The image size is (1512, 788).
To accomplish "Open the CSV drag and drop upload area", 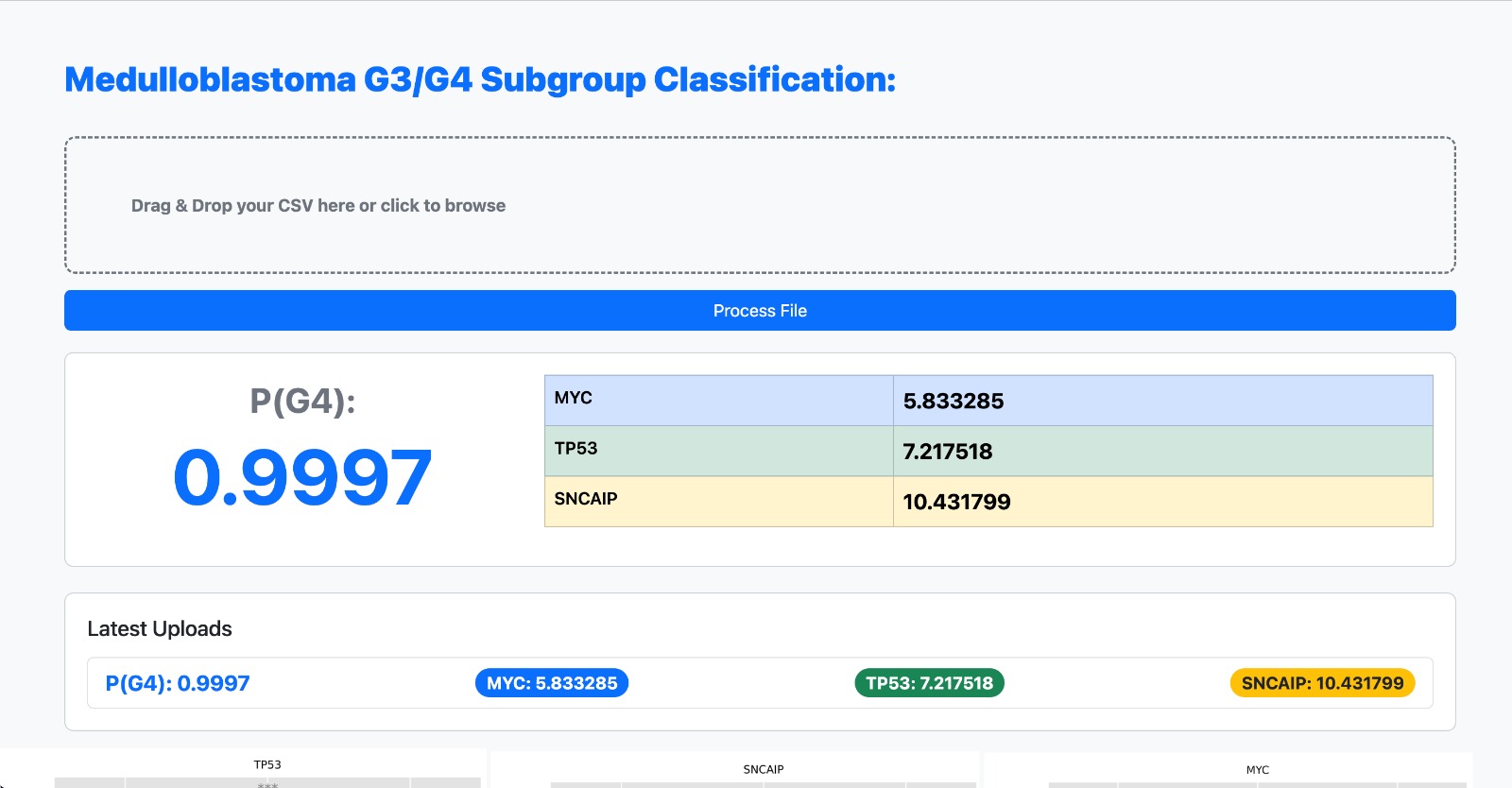I will 760,205.
